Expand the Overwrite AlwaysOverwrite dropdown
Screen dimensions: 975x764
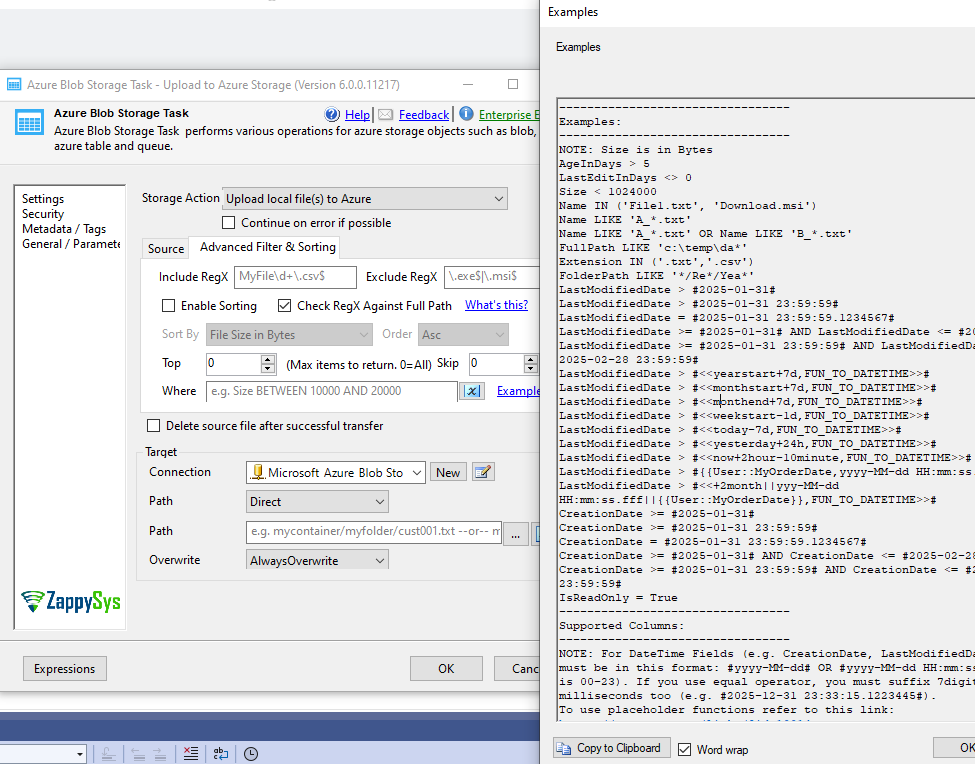(317, 561)
